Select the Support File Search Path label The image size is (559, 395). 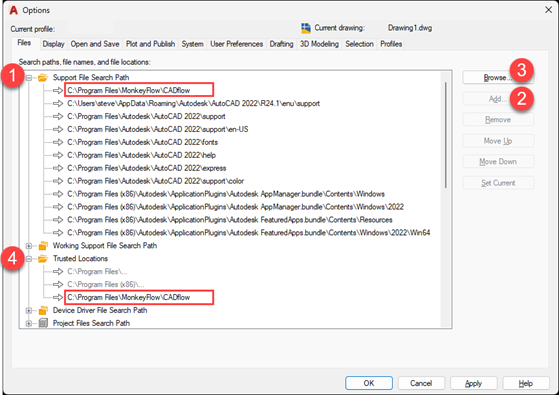[x=91, y=77]
